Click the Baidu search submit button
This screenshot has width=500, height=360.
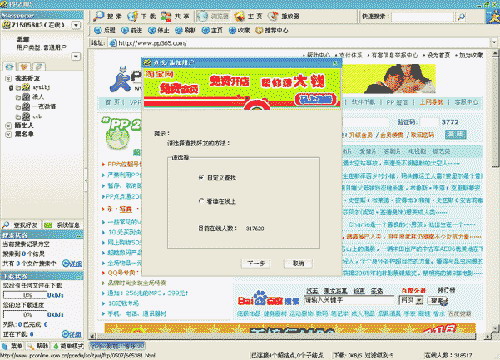click(x=438, y=301)
